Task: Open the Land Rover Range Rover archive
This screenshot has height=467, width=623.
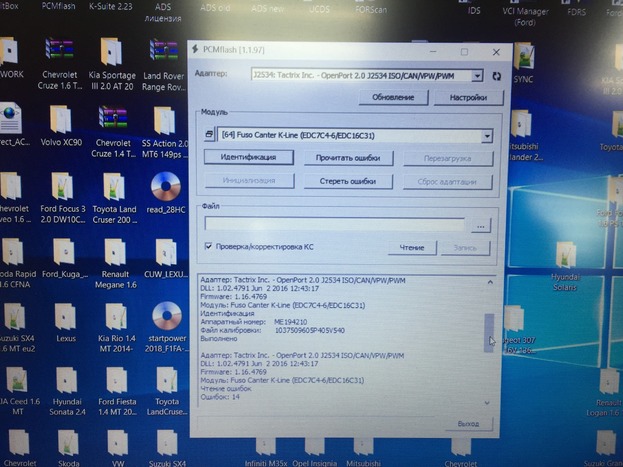Action: 164,53
